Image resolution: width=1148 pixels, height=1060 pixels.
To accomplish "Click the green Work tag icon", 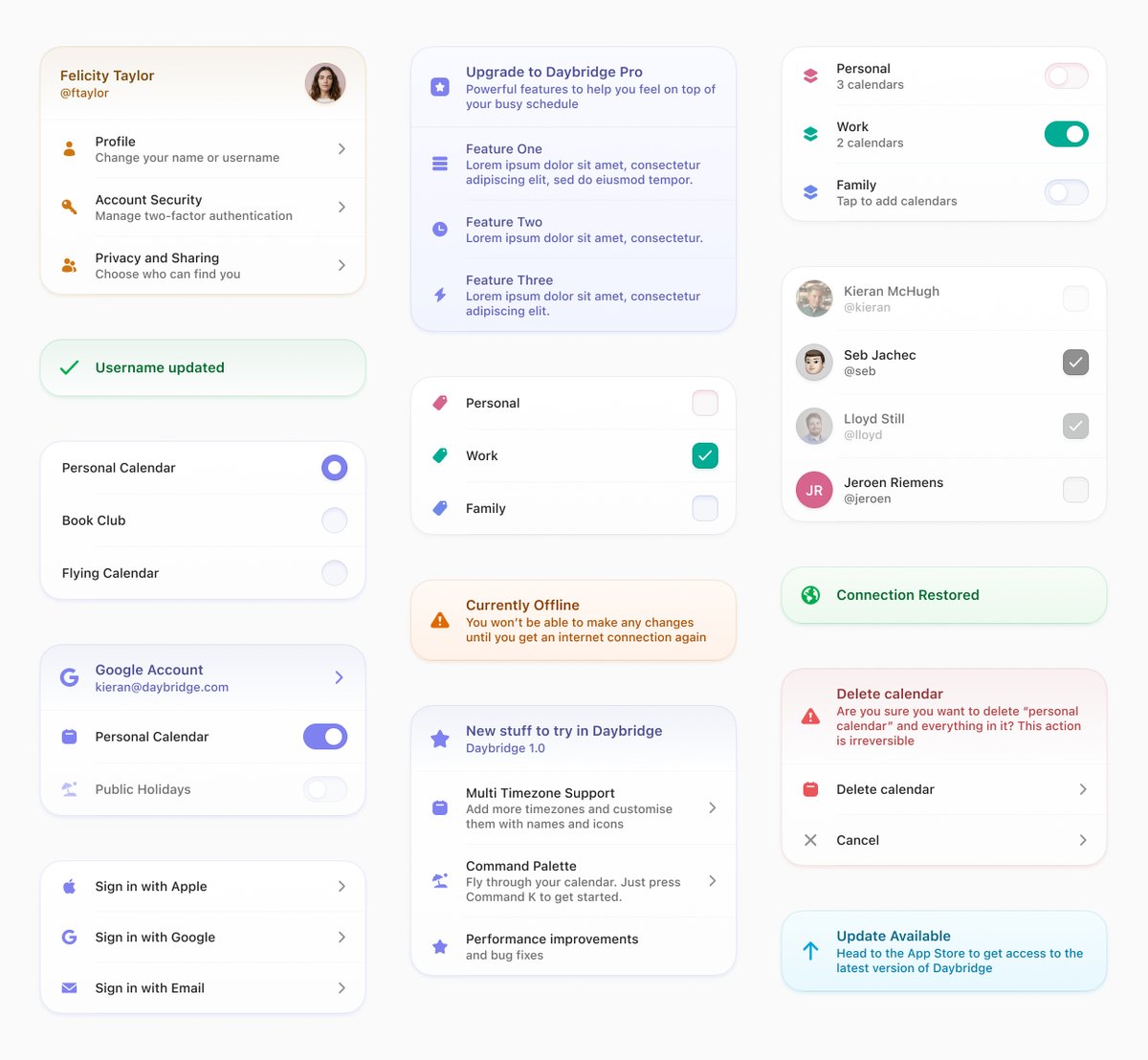I will (x=440, y=455).
